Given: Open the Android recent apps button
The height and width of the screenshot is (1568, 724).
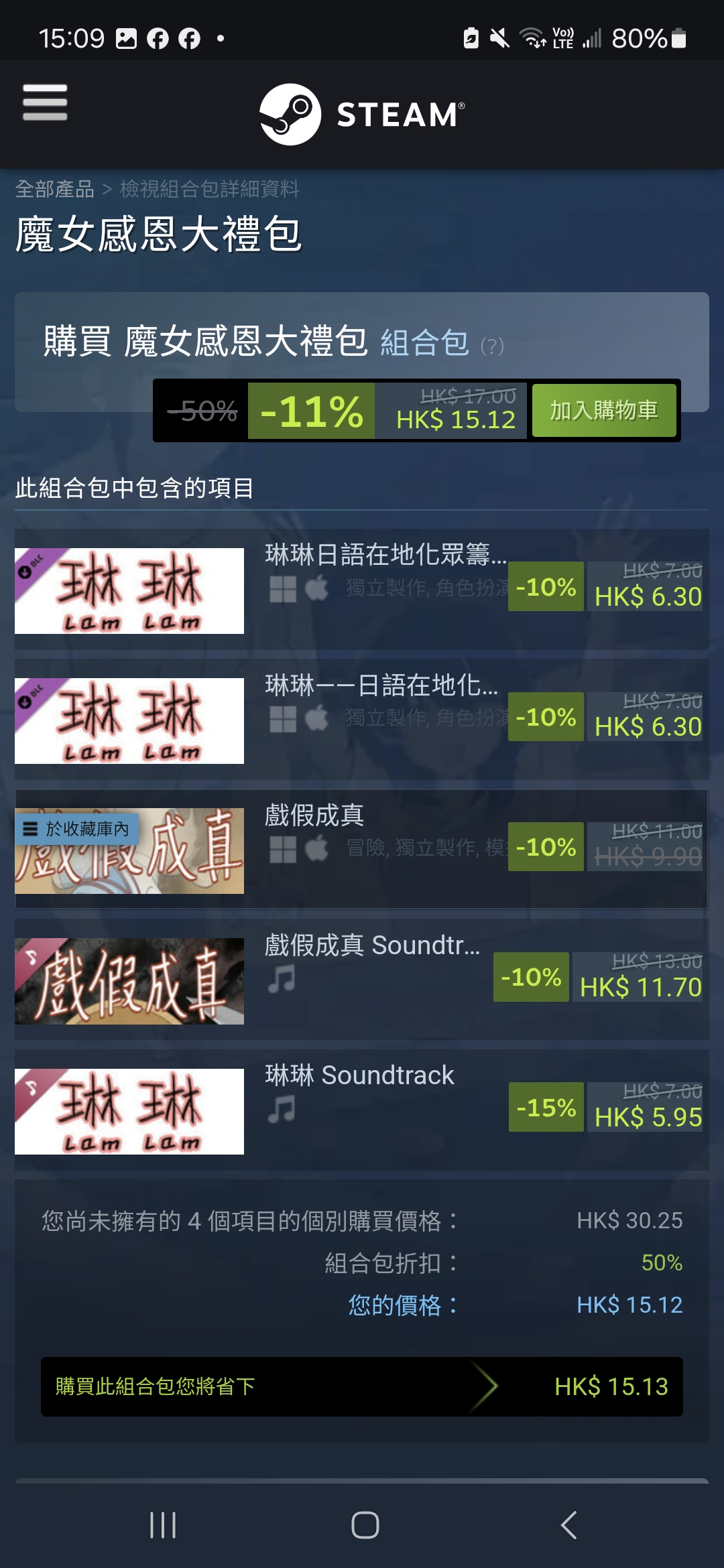Looking at the screenshot, I should point(162,1525).
